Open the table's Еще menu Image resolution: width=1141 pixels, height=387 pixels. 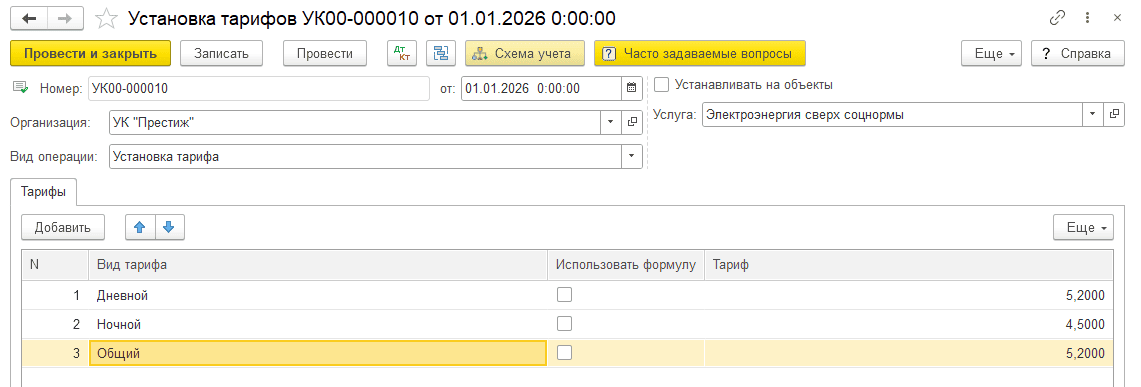(x=1084, y=227)
